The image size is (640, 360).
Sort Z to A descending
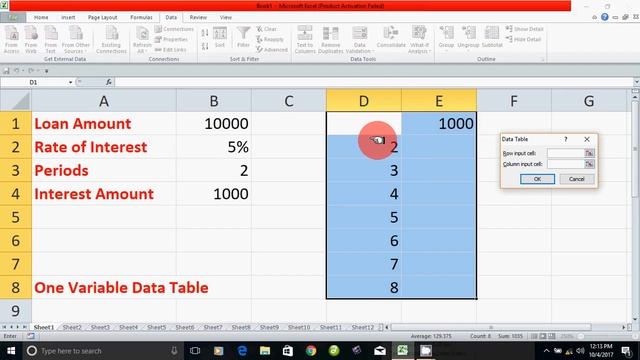[205, 46]
